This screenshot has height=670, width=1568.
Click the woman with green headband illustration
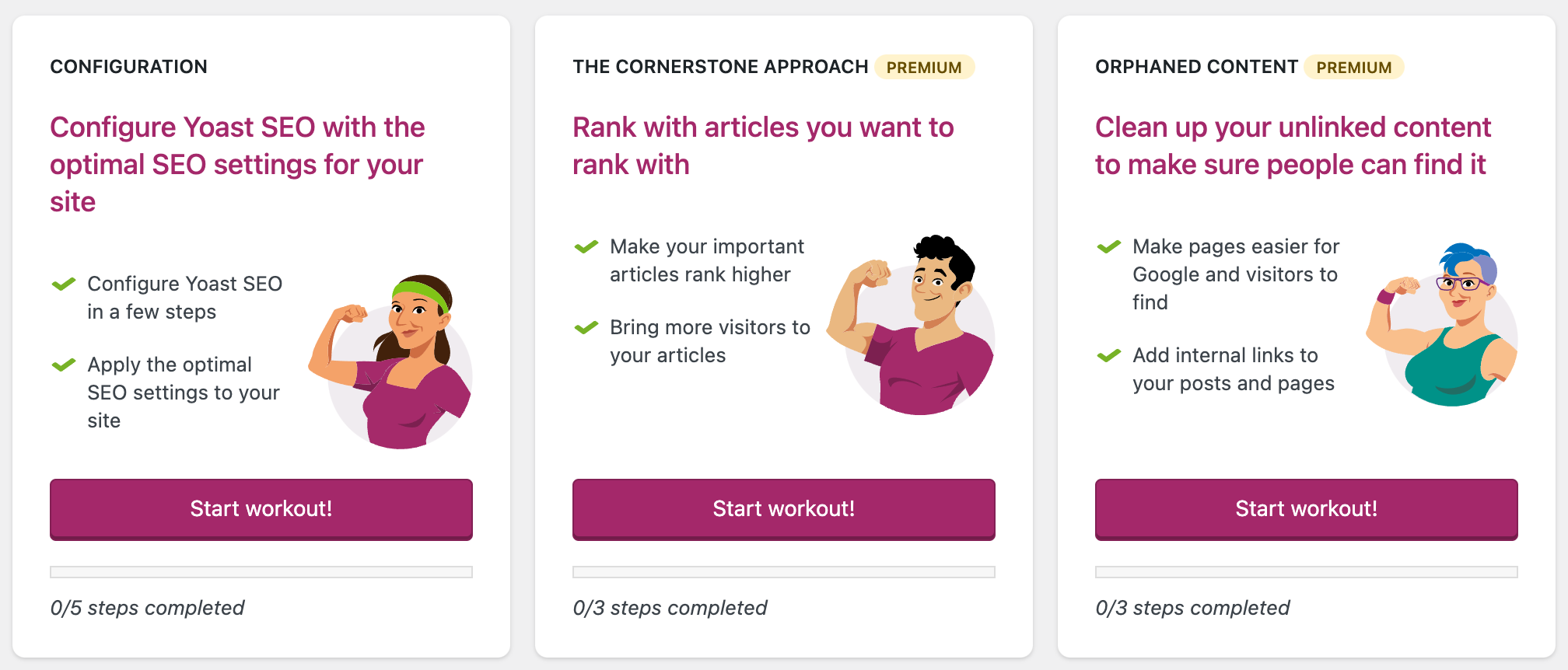coord(391,362)
